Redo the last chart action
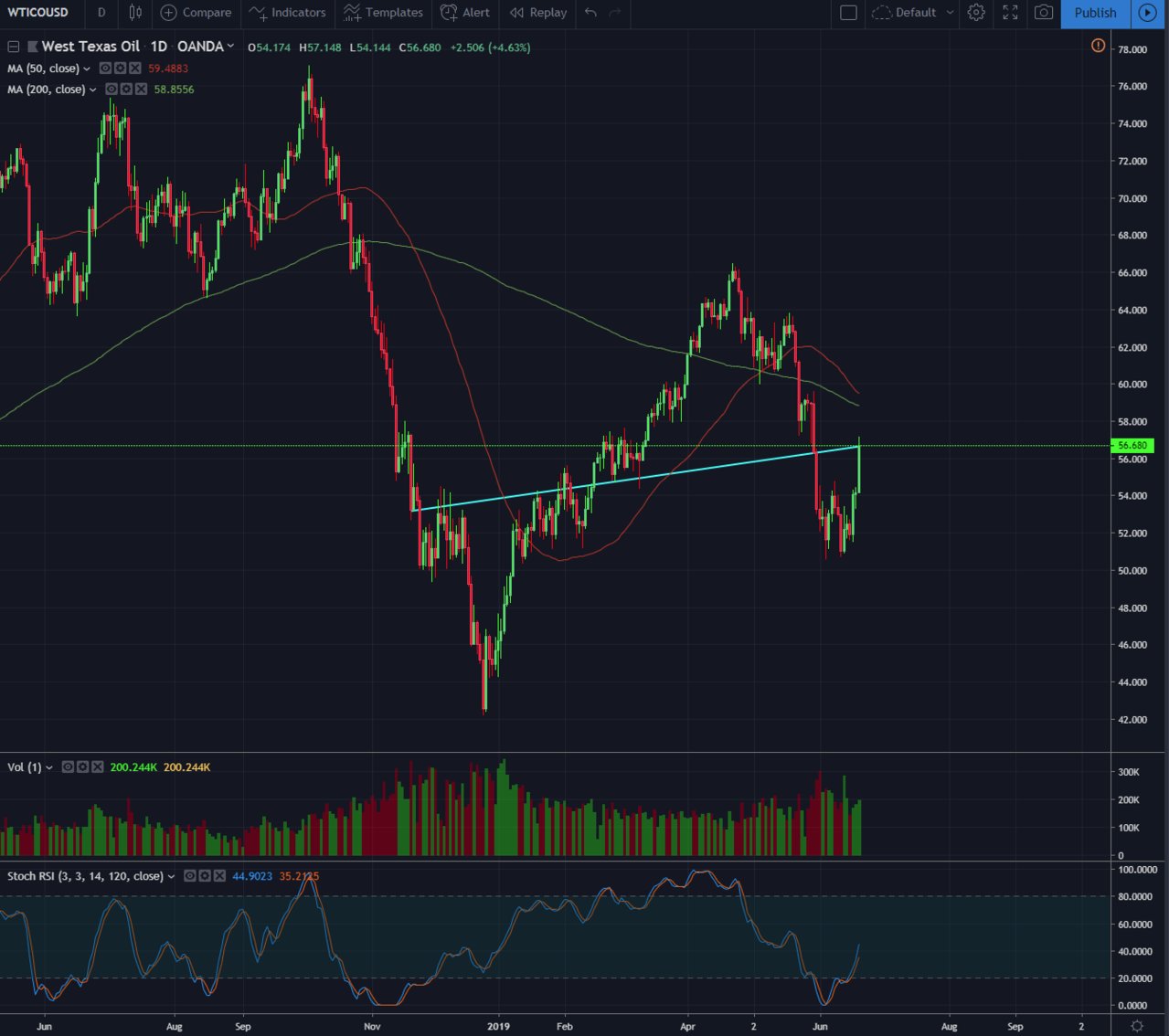 pyautogui.click(x=615, y=13)
